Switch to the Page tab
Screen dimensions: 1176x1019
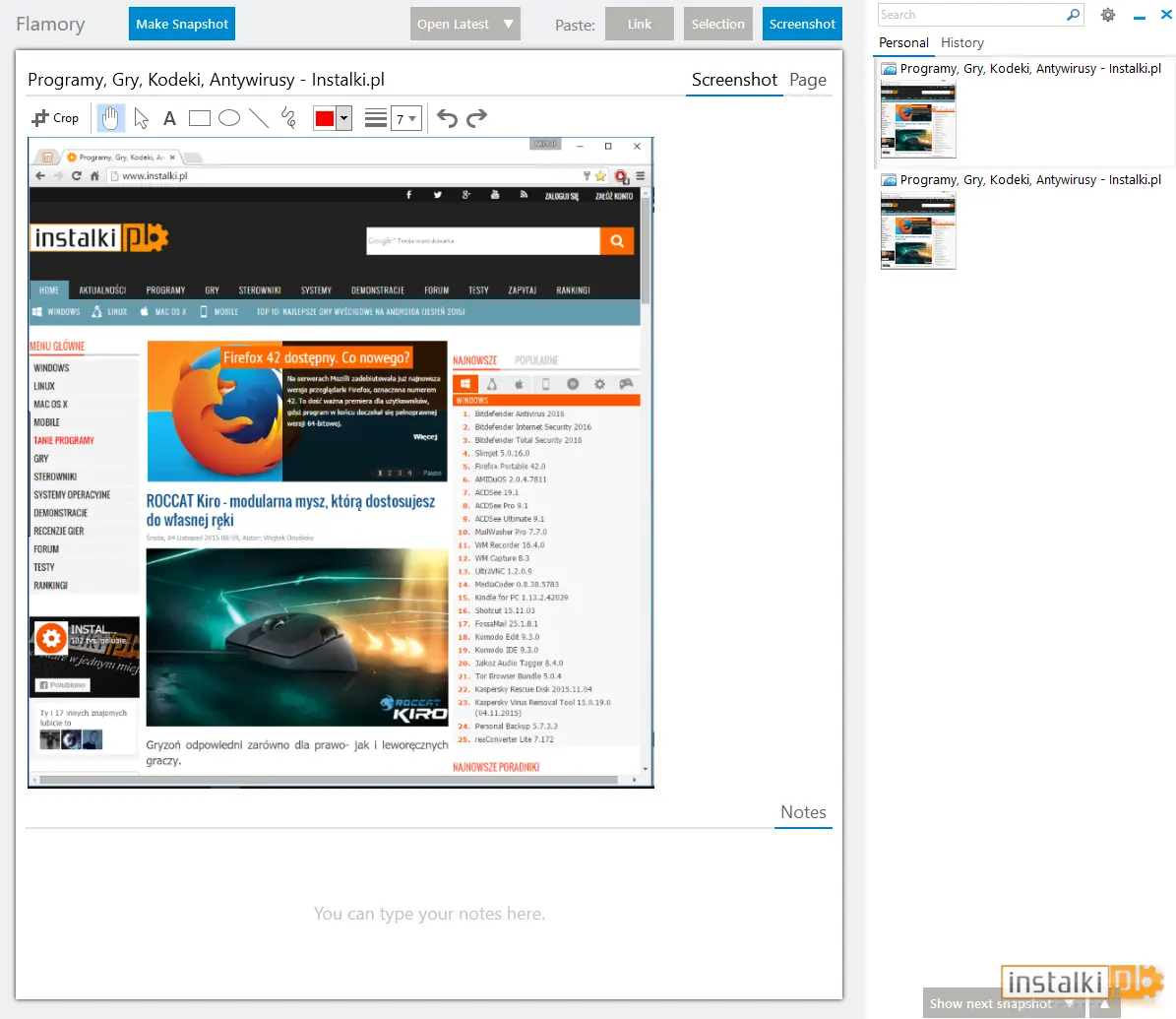(808, 80)
